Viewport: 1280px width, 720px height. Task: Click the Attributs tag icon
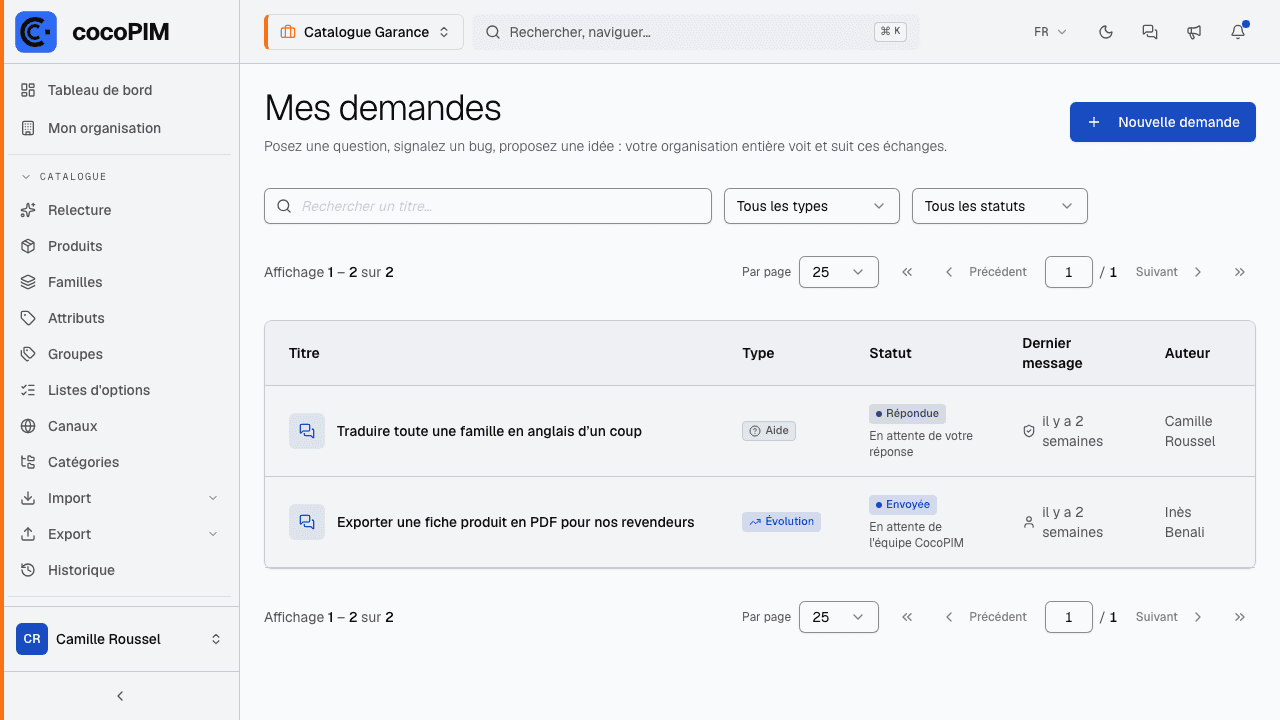(28, 318)
